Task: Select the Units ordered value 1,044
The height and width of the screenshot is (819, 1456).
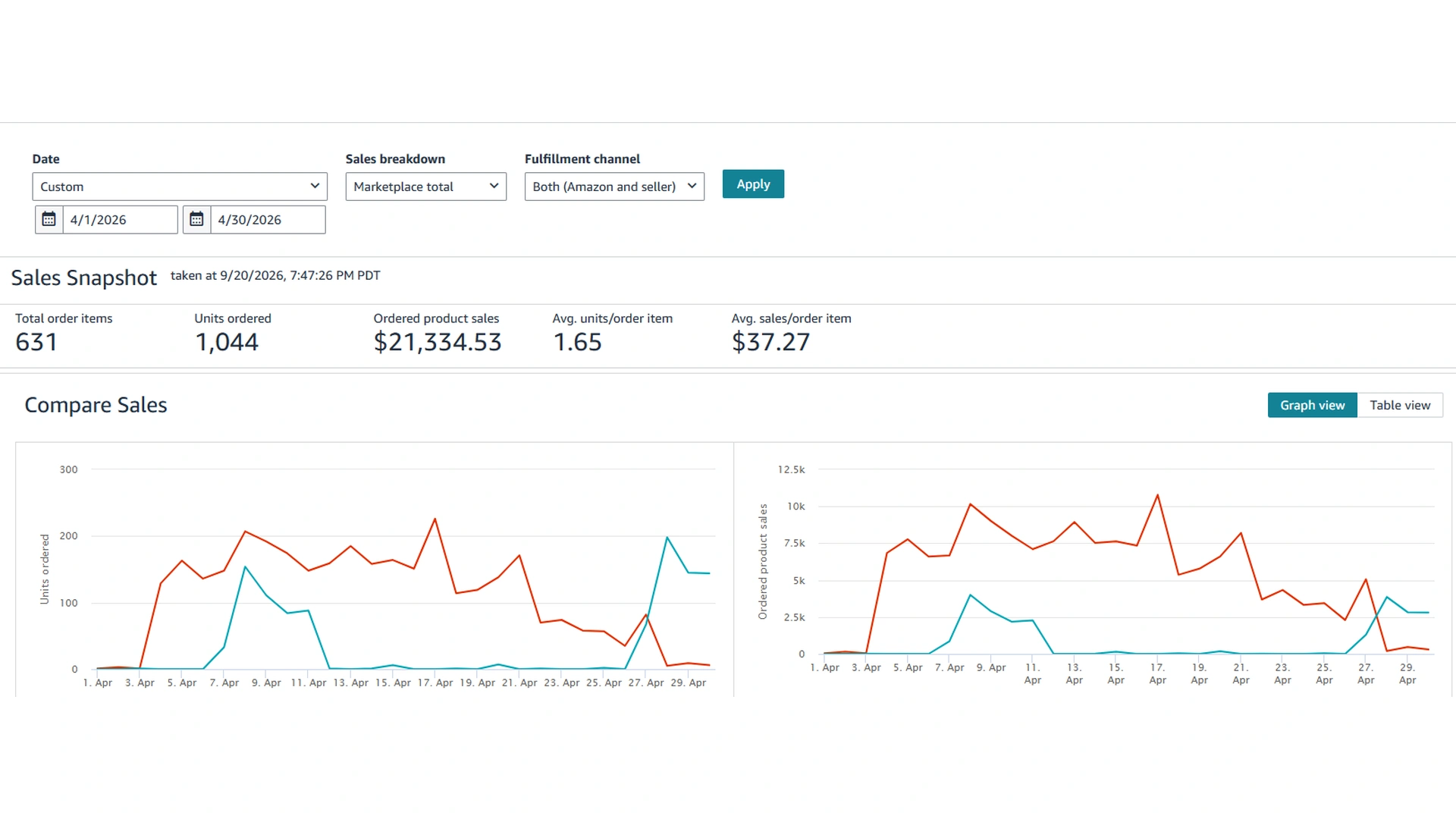Action: coord(227,342)
